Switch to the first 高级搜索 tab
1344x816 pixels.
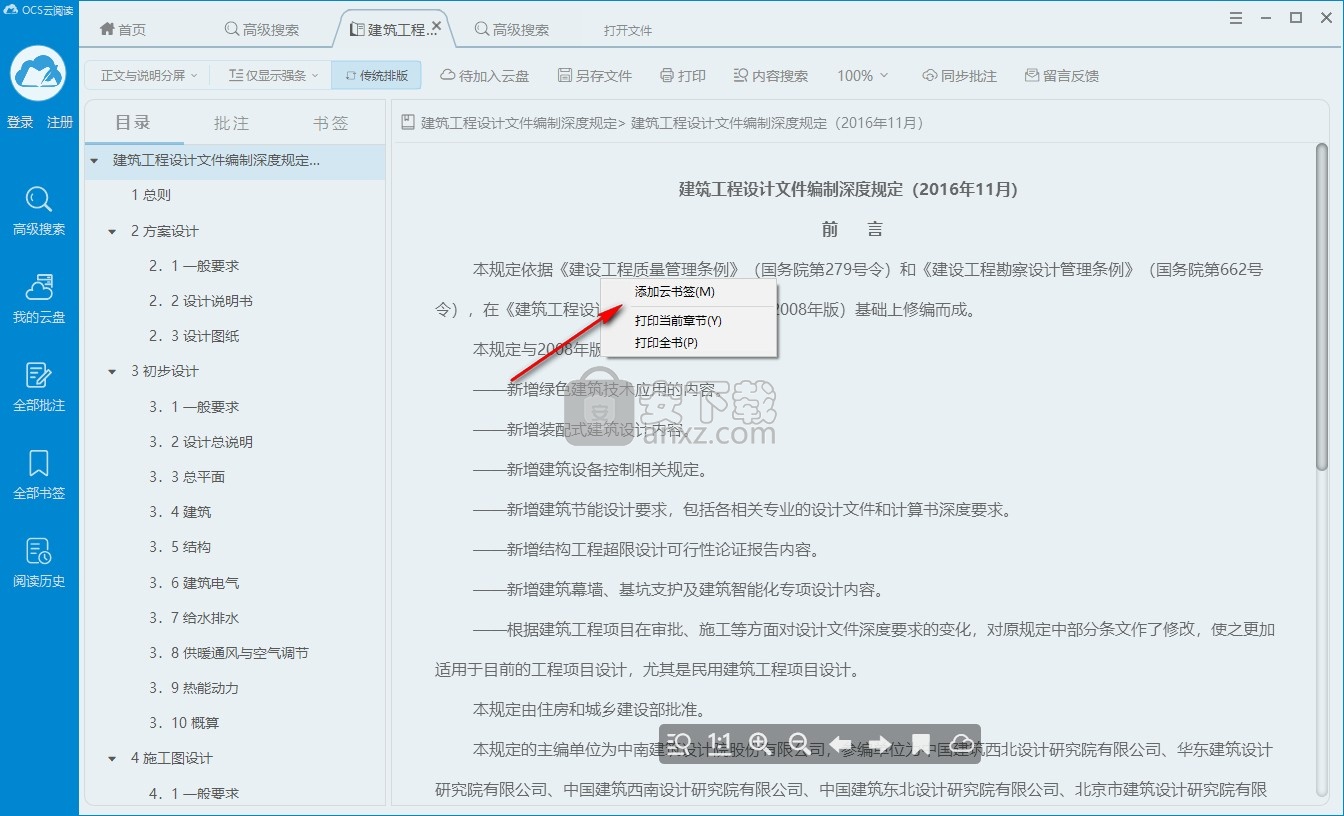tap(262, 30)
